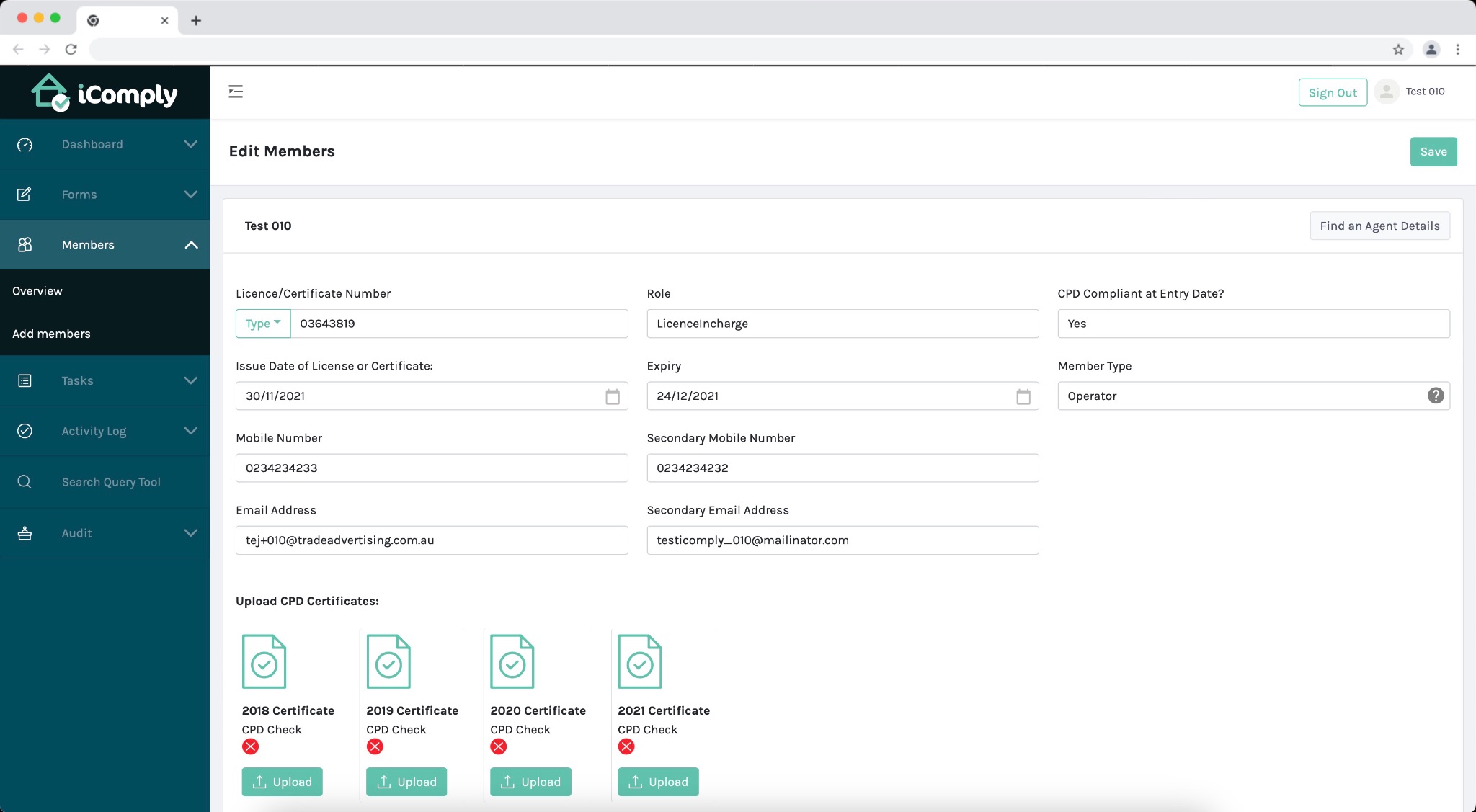This screenshot has height=812, width=1476.
Task: Click the iComply house logo
Action: (x=50, y=93)
